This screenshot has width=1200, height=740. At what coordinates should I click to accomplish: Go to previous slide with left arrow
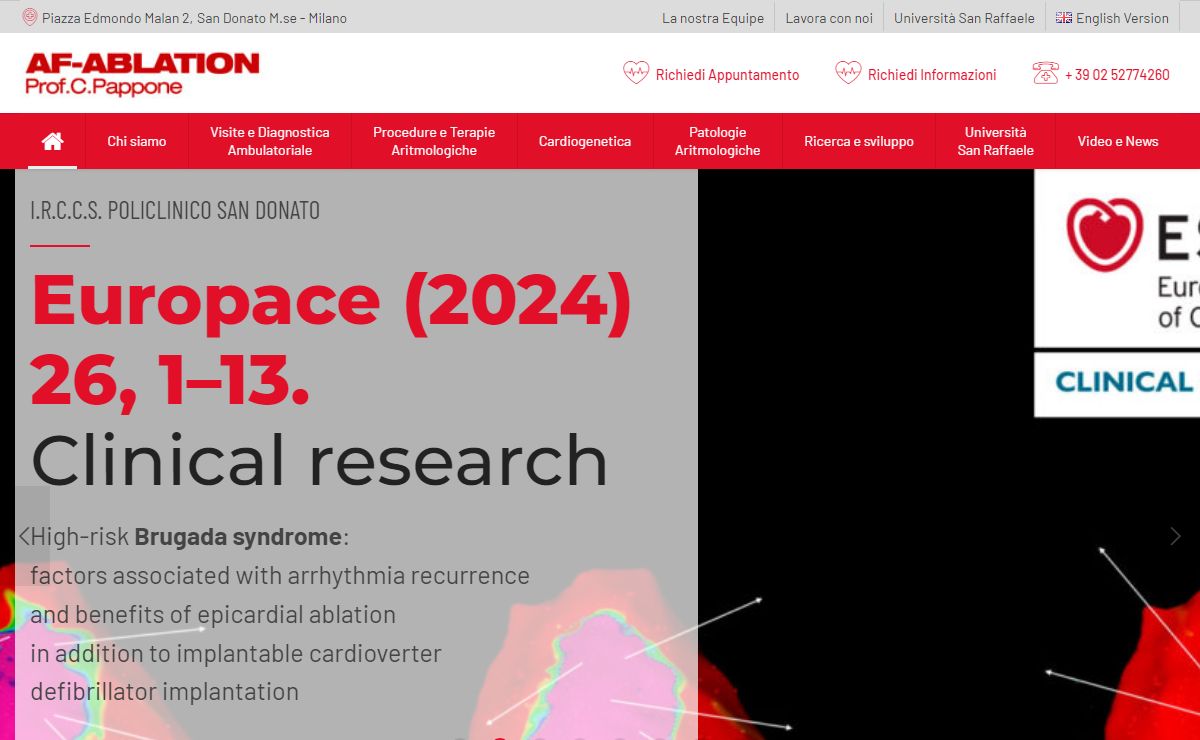pos(25,536)
